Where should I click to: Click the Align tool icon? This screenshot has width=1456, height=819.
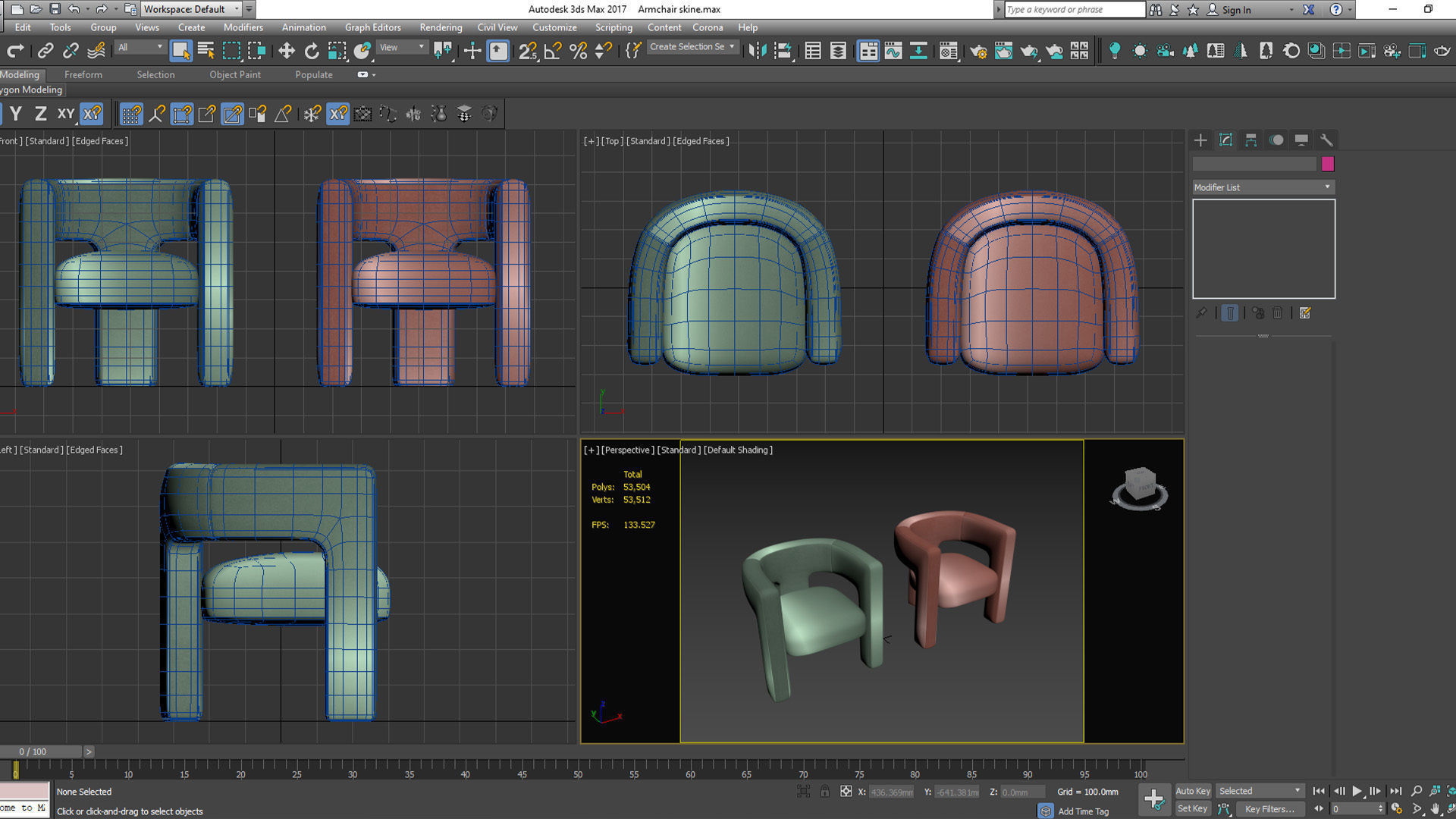tap(783, 51)
